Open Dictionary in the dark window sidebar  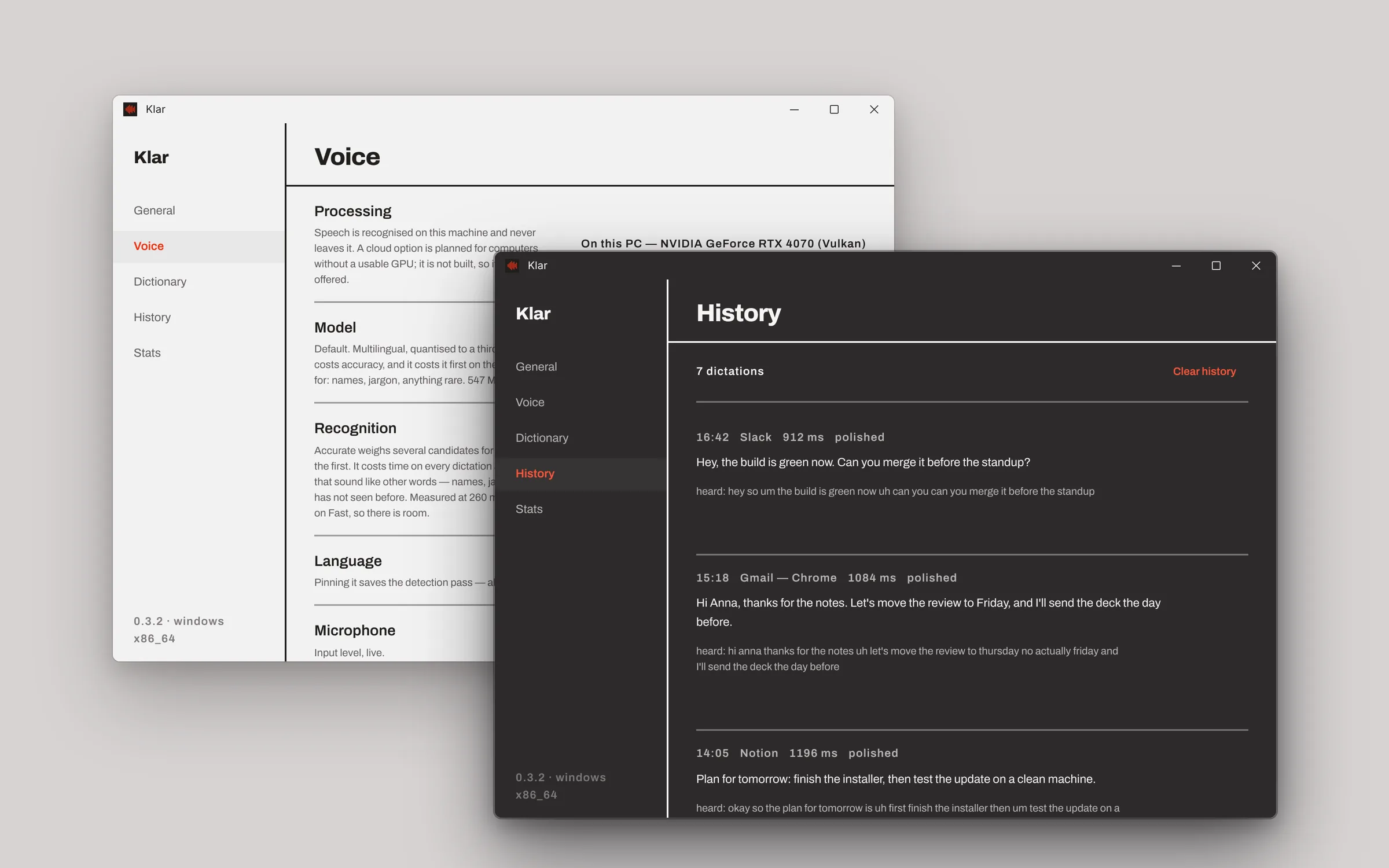tap(580, 438)
